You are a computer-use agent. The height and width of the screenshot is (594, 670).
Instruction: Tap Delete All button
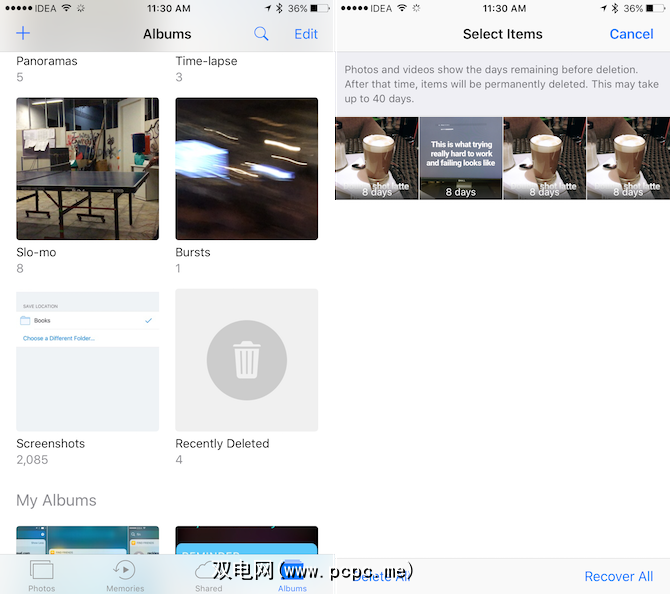382,576
